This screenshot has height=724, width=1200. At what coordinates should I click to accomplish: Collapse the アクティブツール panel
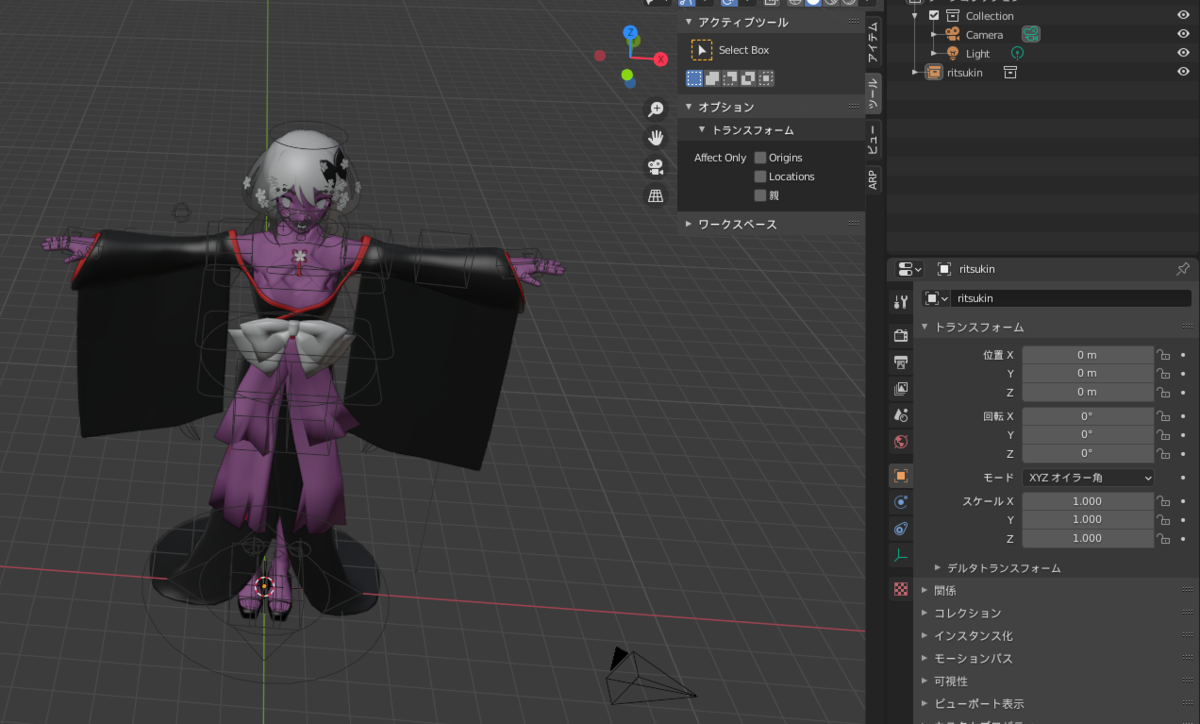tap(689, 22)
